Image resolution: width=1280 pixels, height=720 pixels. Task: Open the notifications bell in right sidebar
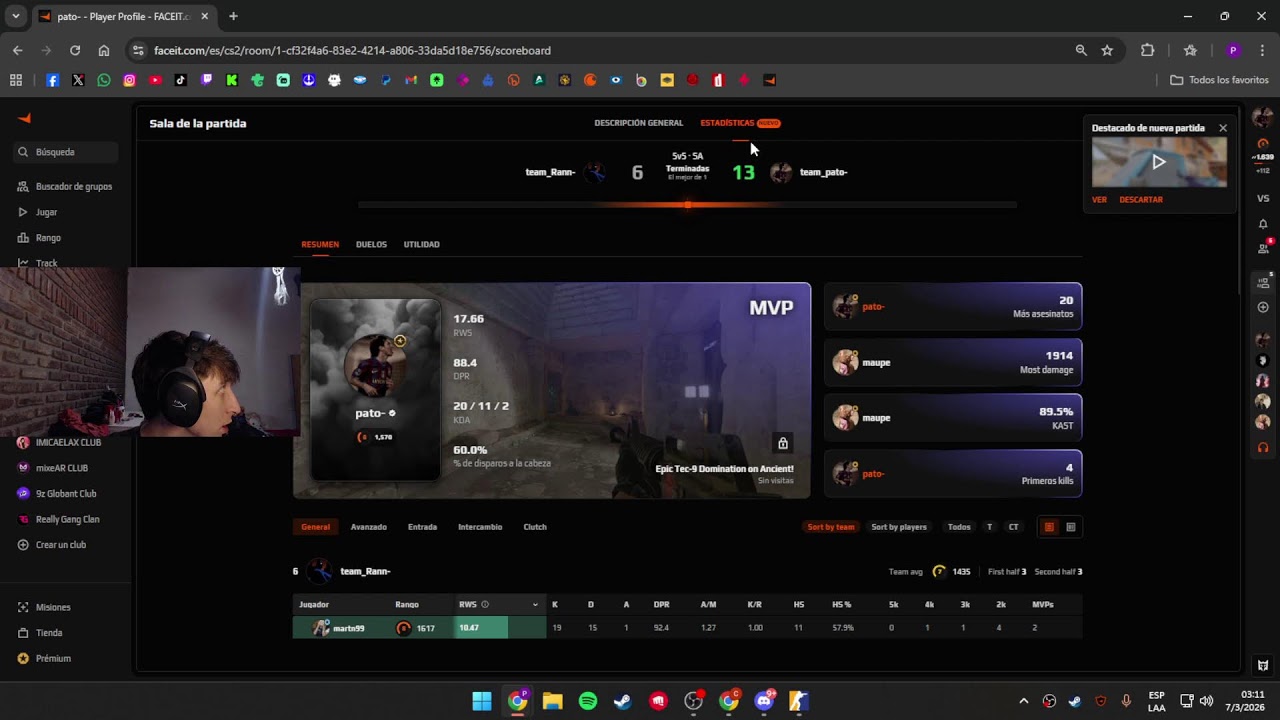(x=1263, y=224)
